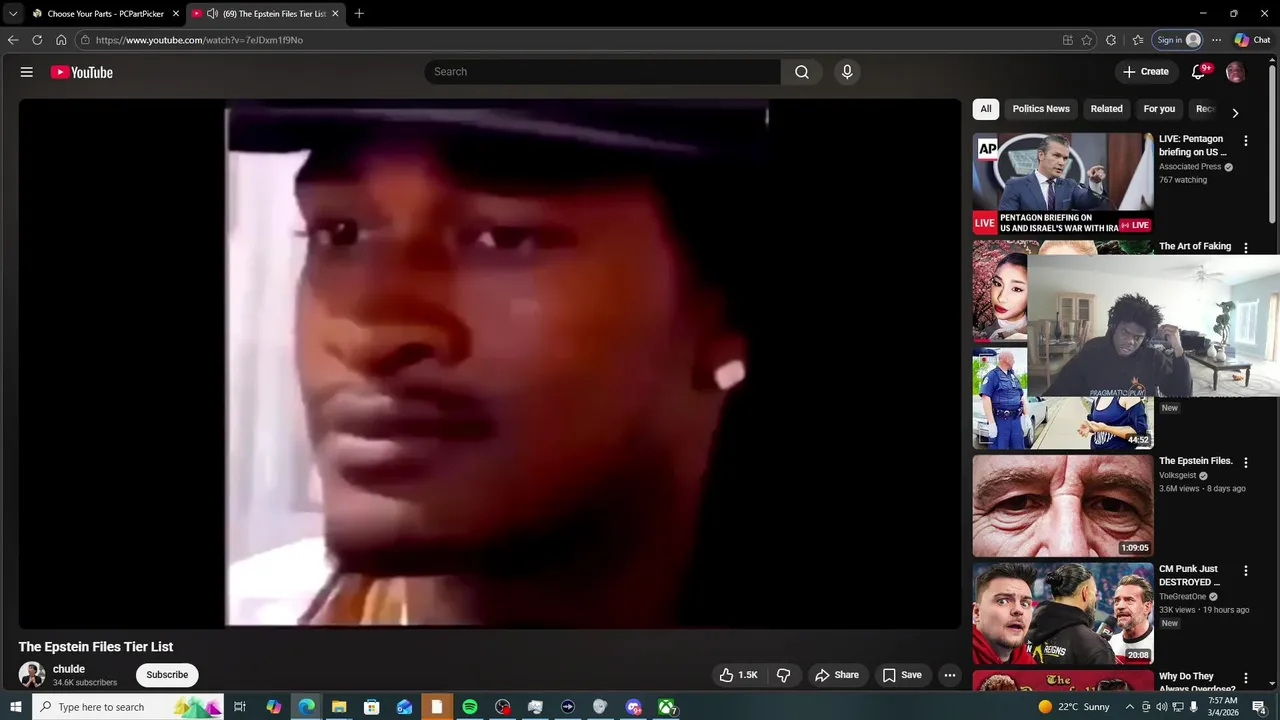This screenshot has height=720, width=1280.
Task: Click the main video player
Action: (490, 363)
